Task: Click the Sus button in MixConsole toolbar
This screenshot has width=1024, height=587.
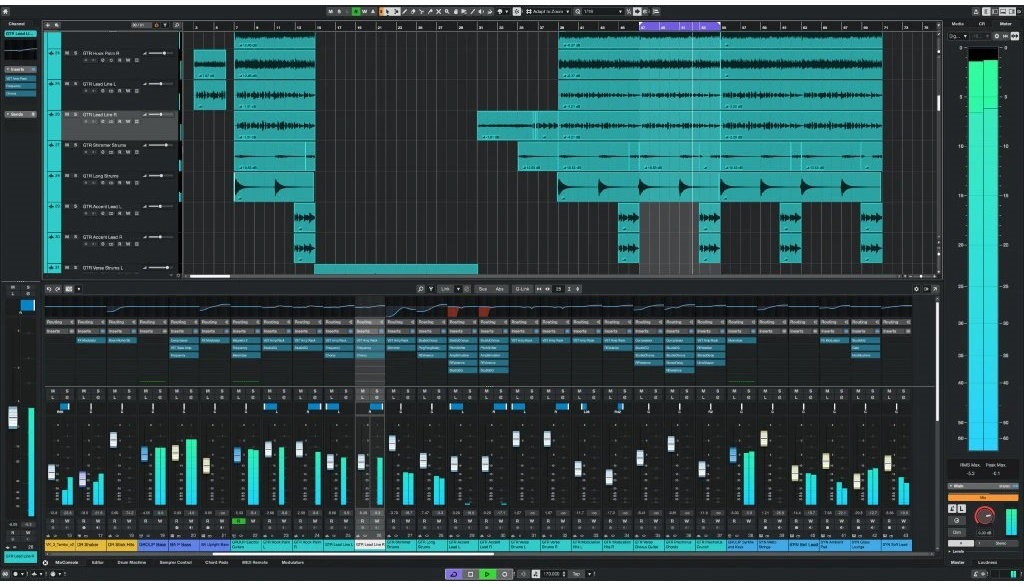Action: [483, 289]
